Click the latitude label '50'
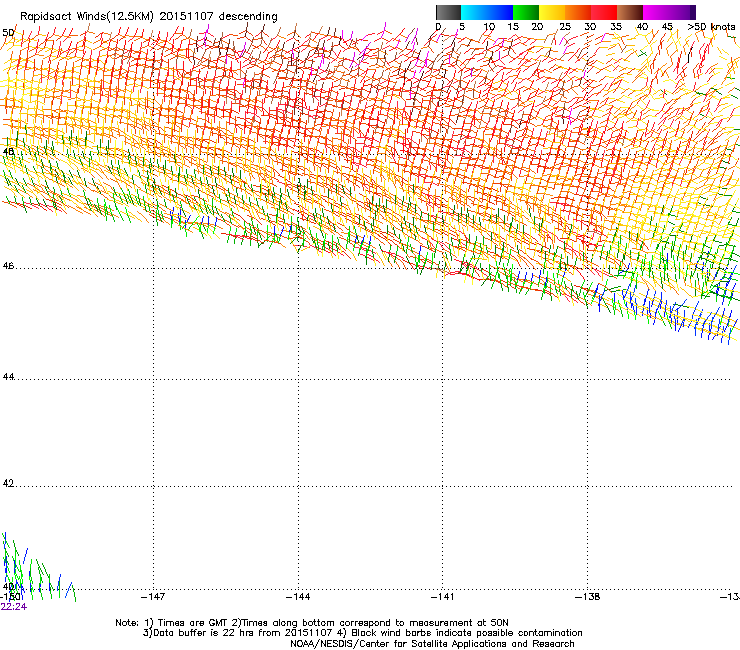This screenshot has height=650, width=740. pos(8,33)
